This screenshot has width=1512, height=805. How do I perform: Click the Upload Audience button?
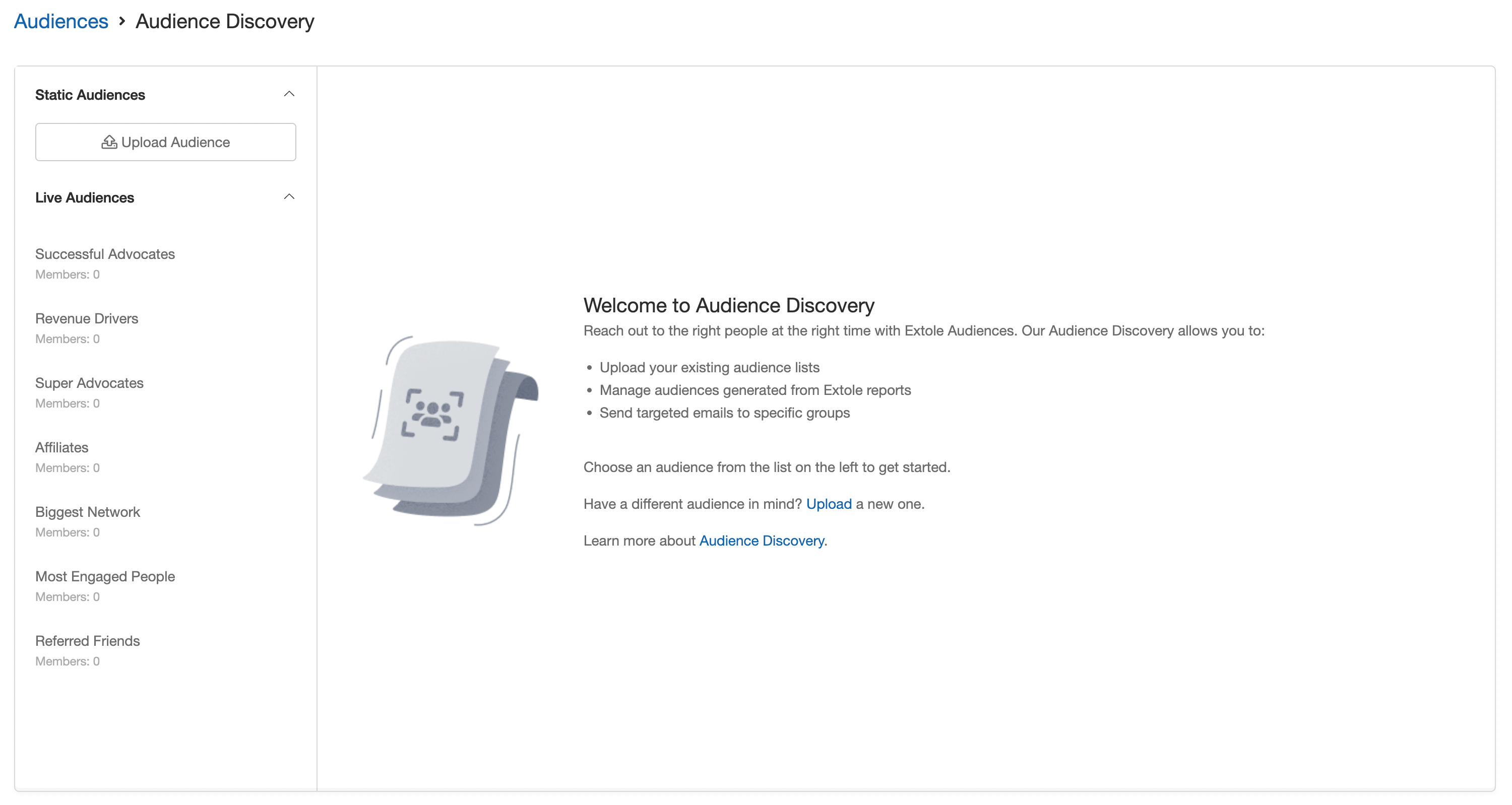point(166,142)
